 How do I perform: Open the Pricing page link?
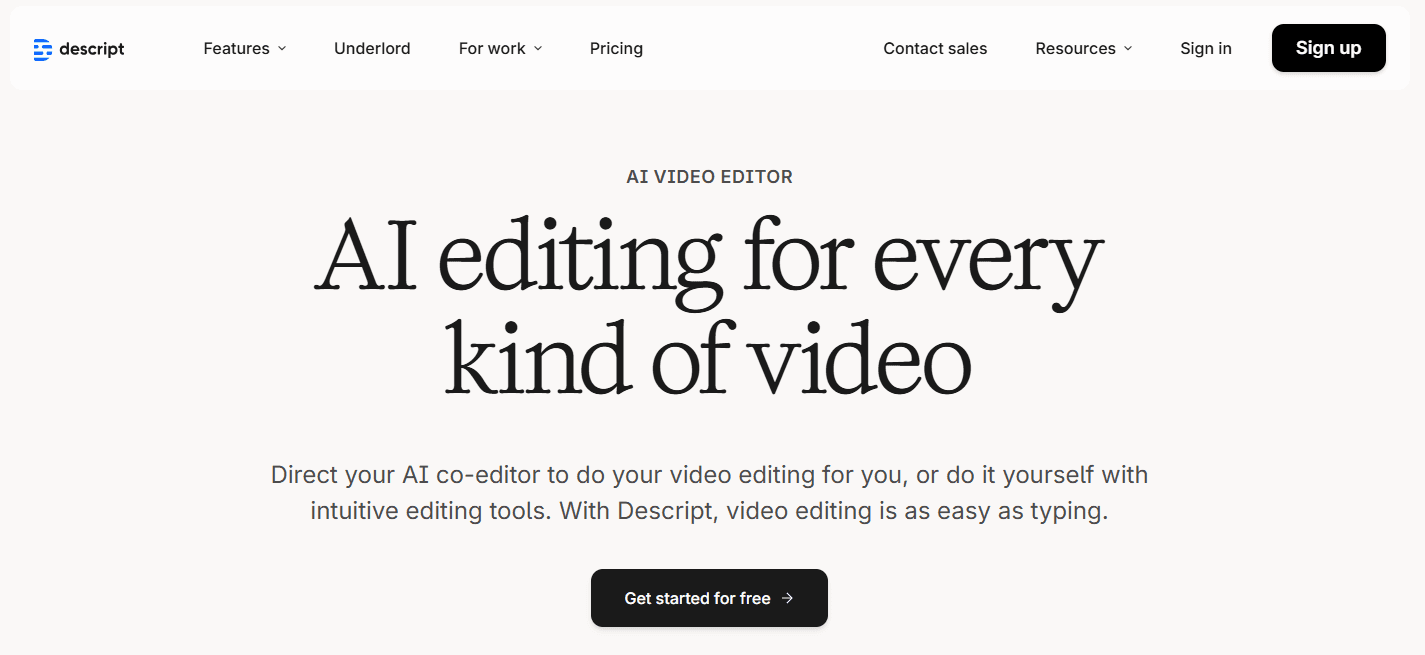pos(616,48)
